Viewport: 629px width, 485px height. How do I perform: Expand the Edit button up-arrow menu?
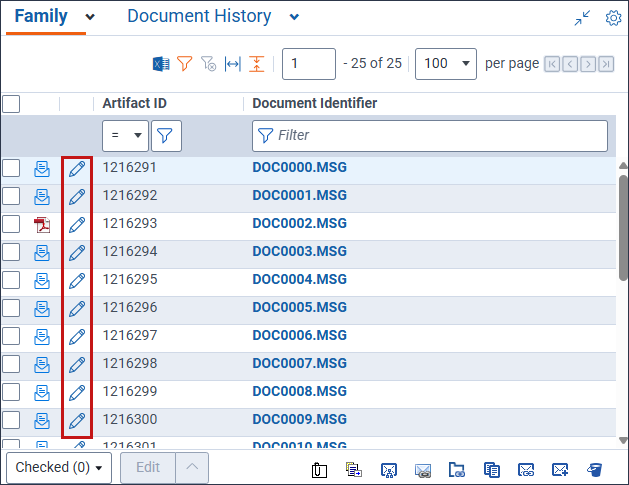pyautogui.click(x=192, y=467)
